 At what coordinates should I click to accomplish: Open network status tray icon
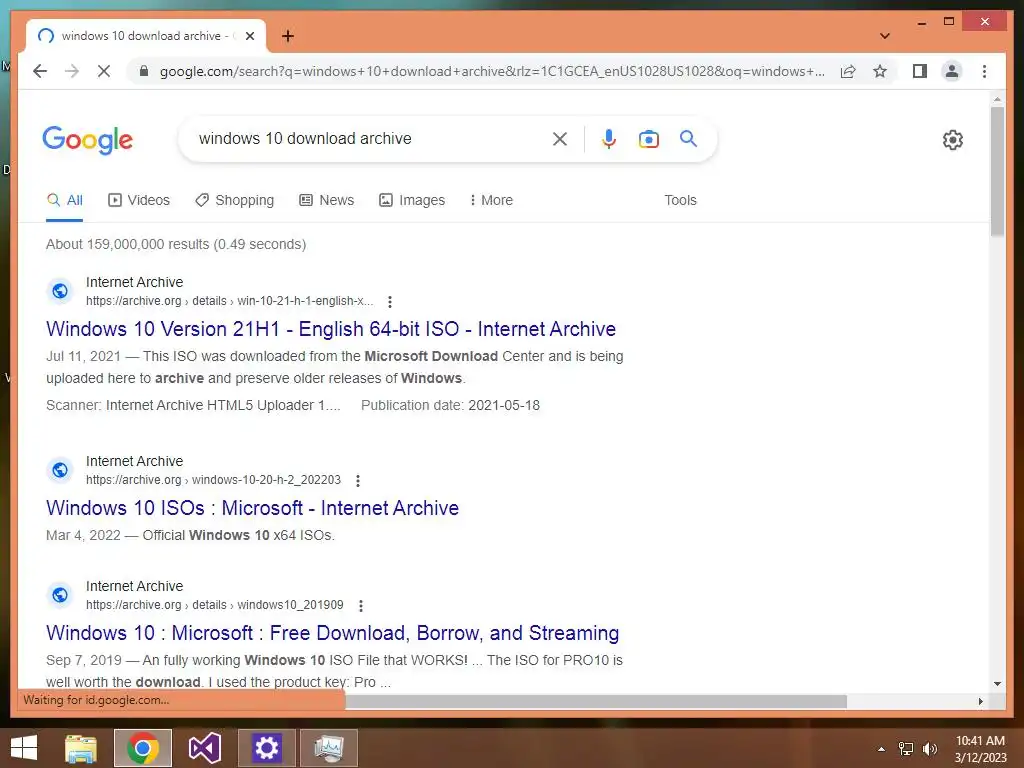pos(906,749)
